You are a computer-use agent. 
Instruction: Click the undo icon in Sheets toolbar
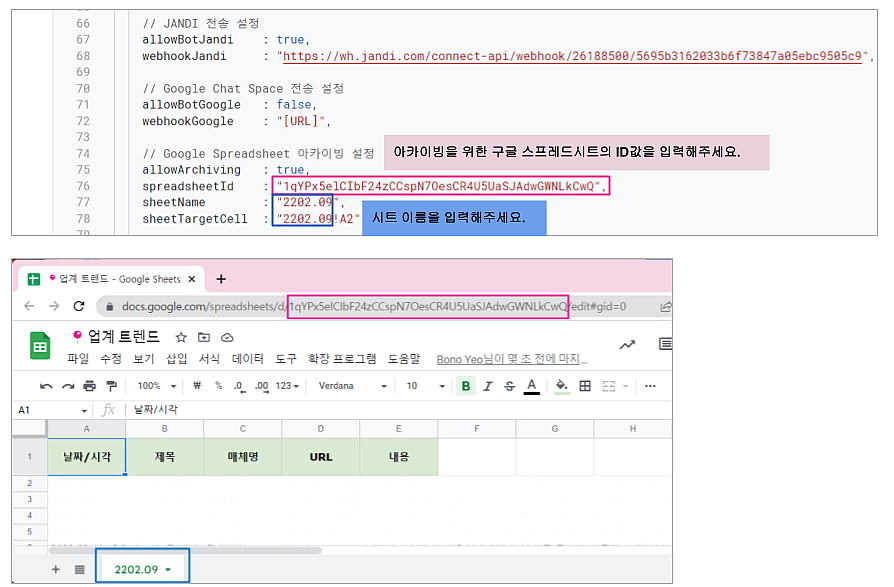46,386
